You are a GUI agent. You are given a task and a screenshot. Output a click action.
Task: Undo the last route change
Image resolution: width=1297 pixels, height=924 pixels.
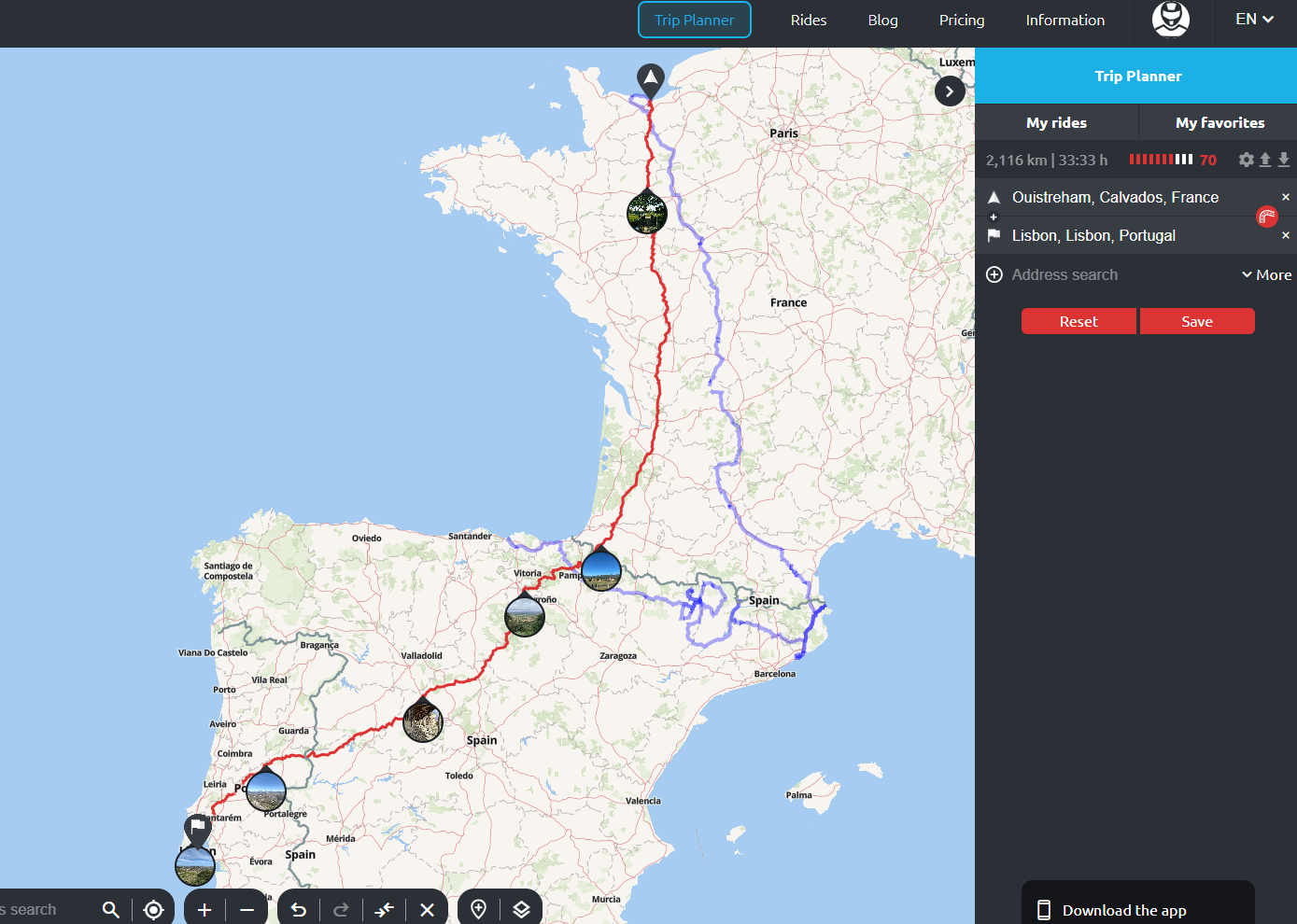click(x=299, y=909)
